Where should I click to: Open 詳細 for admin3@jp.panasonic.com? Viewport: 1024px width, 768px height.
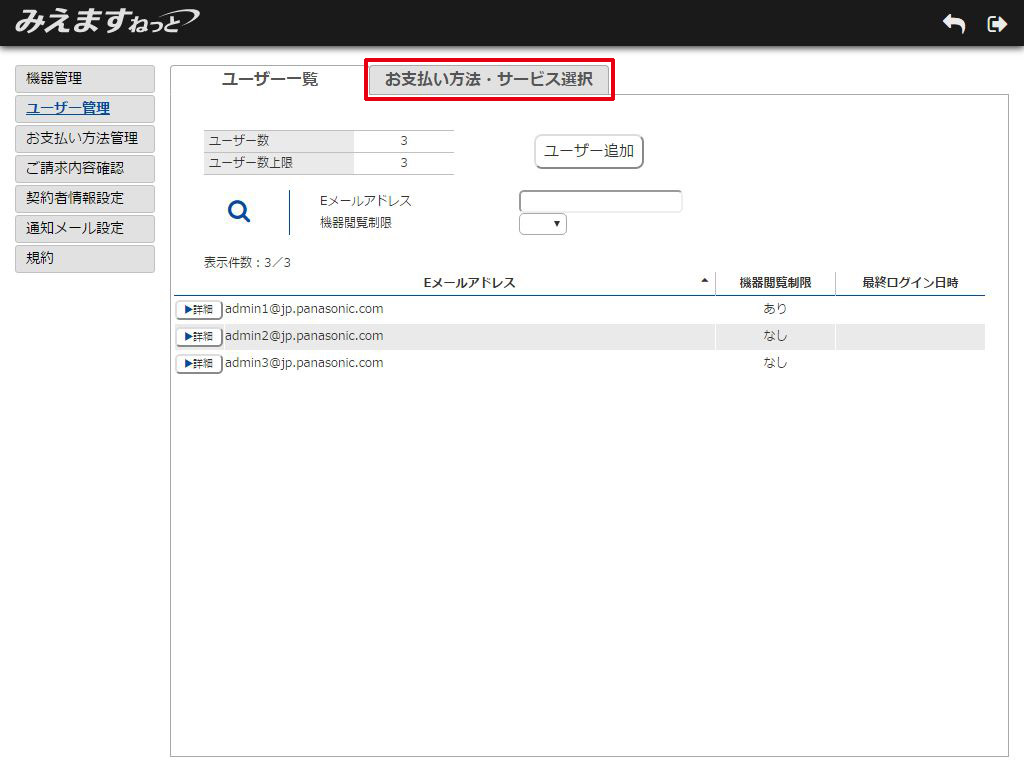199,364
